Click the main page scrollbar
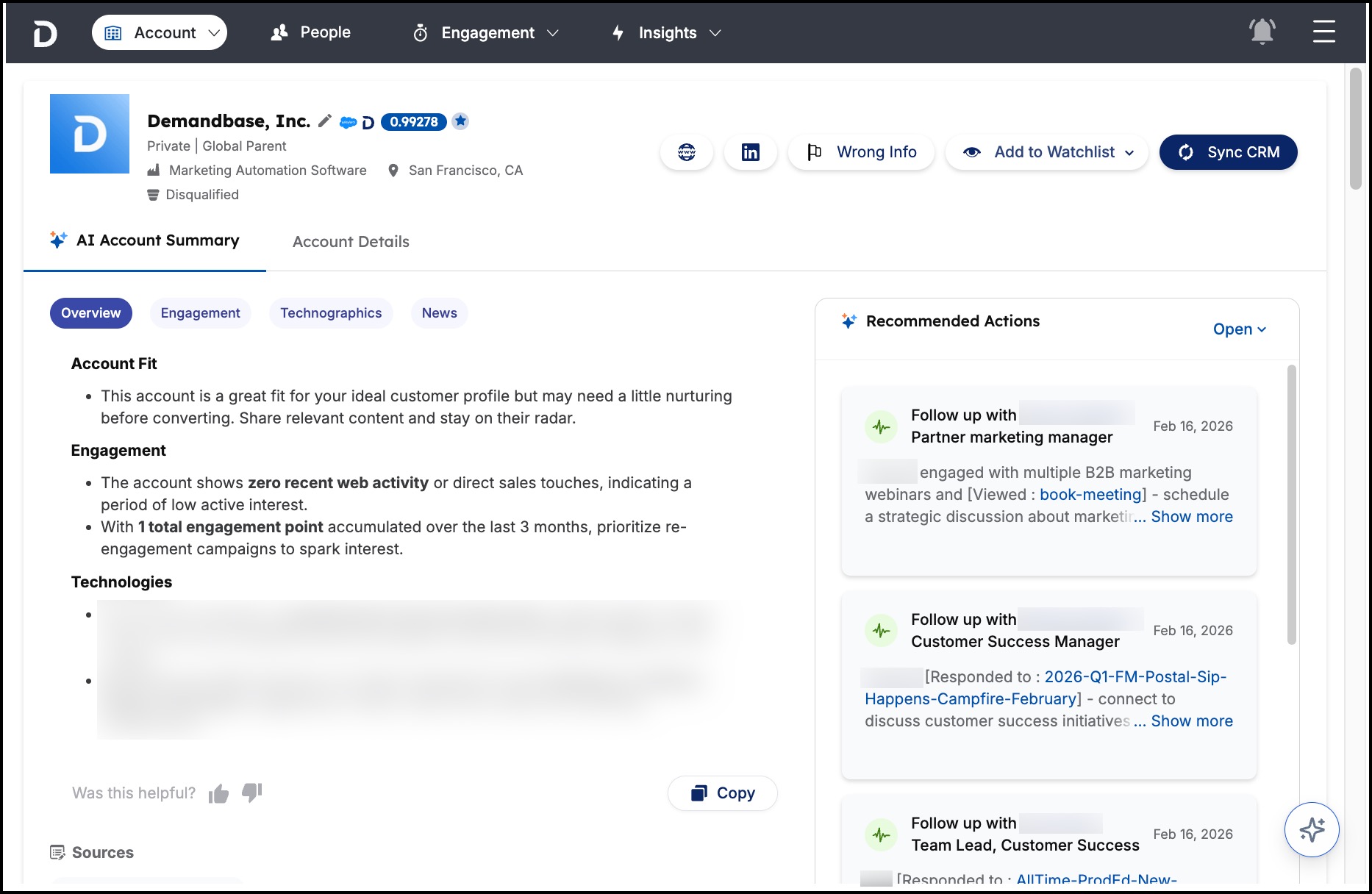Viewport: 1372px width, 894px height. [x=1356, y=129]
